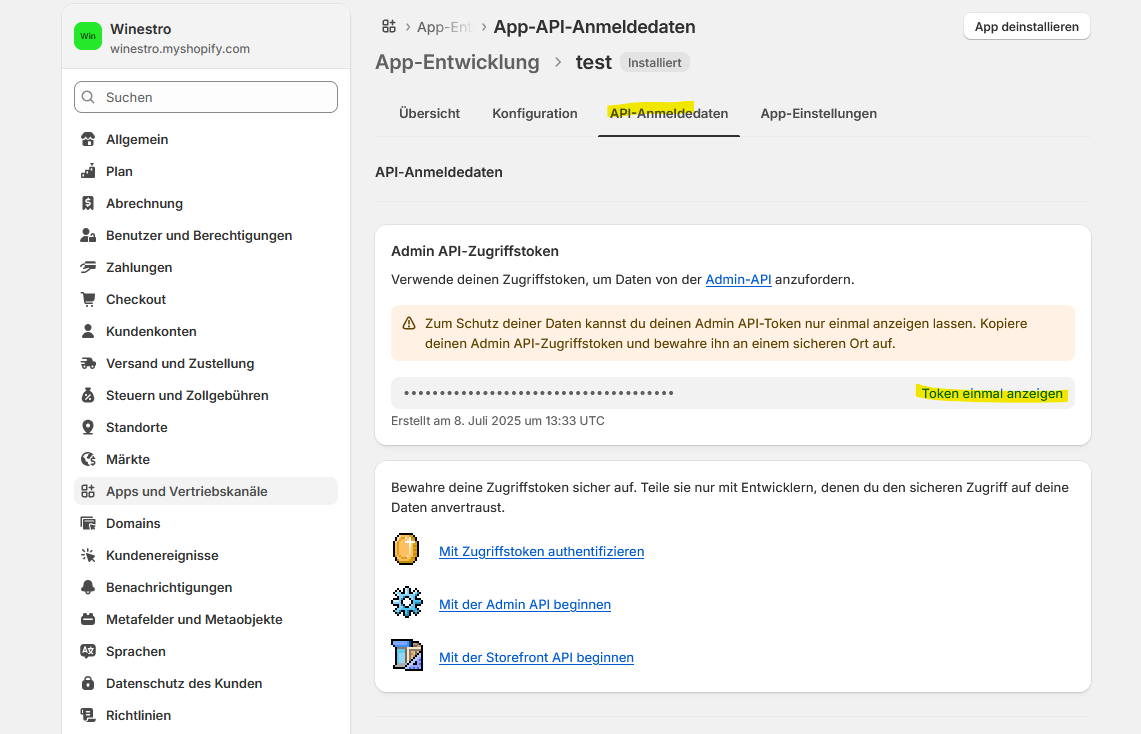Click the gear icon beside Admin API link
1141x734 pixels.
click(x=406, y=603)
